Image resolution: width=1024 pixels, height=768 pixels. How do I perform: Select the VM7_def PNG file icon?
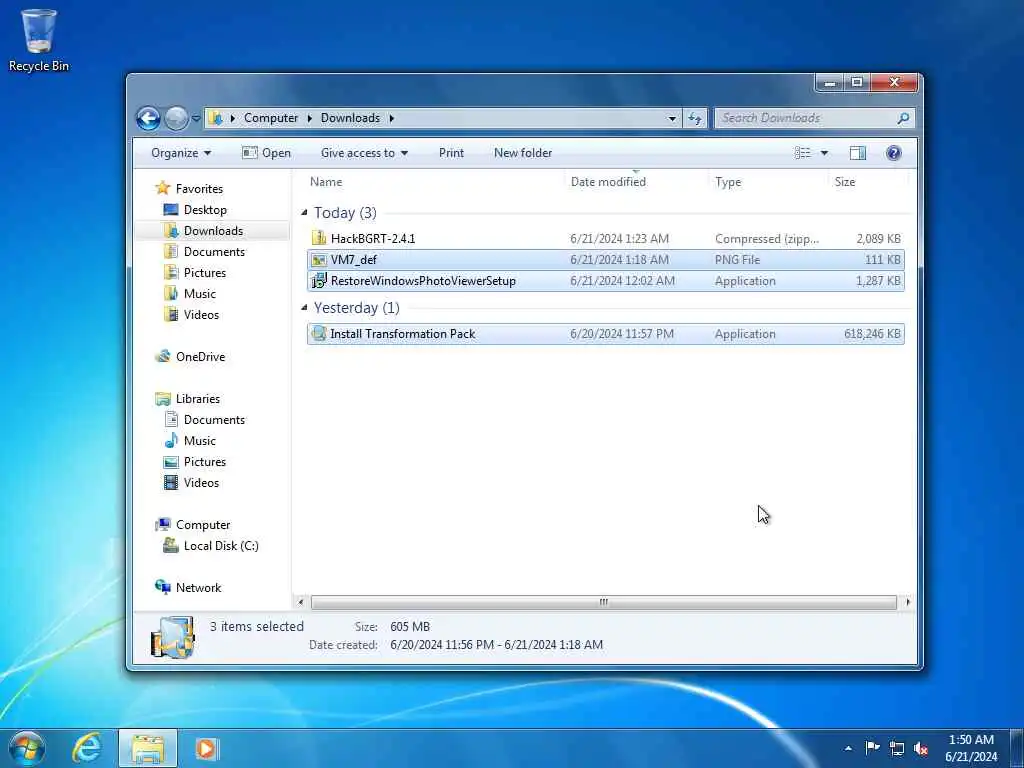[x=319, y=260]
